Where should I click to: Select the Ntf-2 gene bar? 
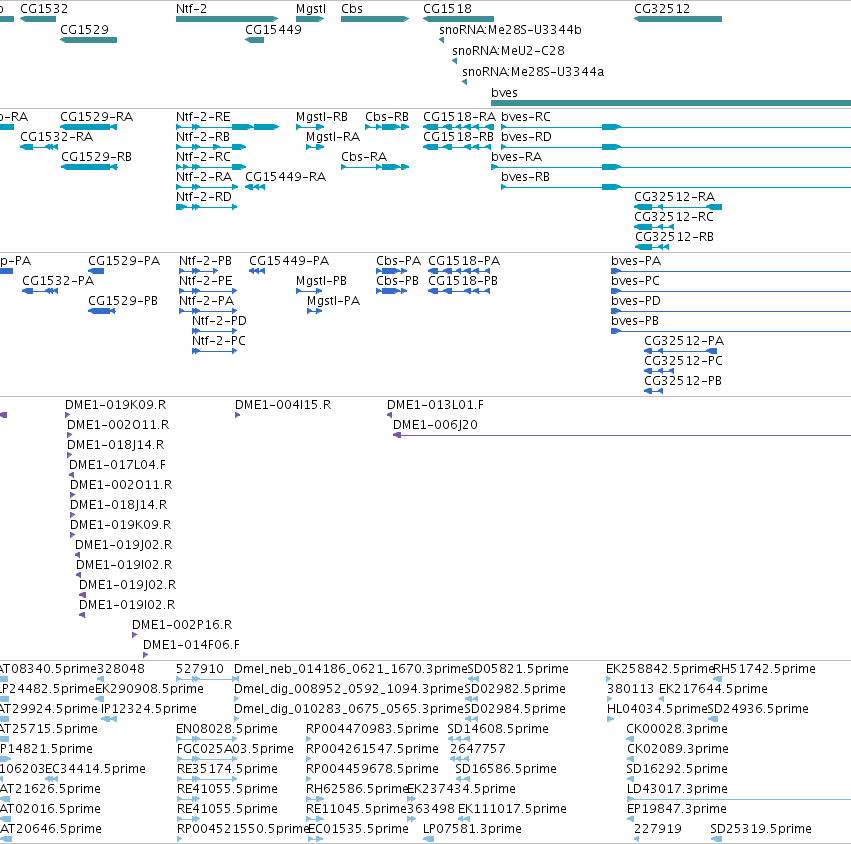(227, 19)
